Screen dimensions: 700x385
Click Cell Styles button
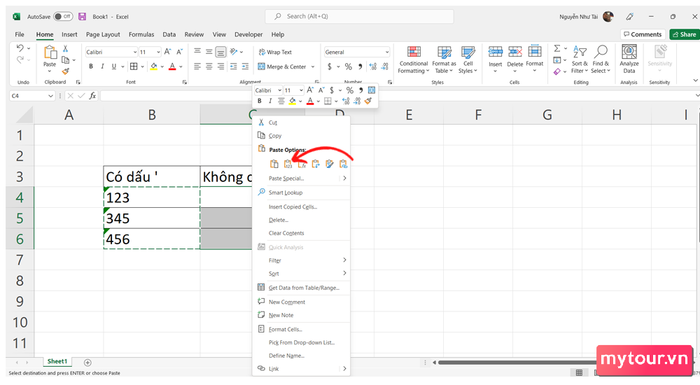[468, 59]
